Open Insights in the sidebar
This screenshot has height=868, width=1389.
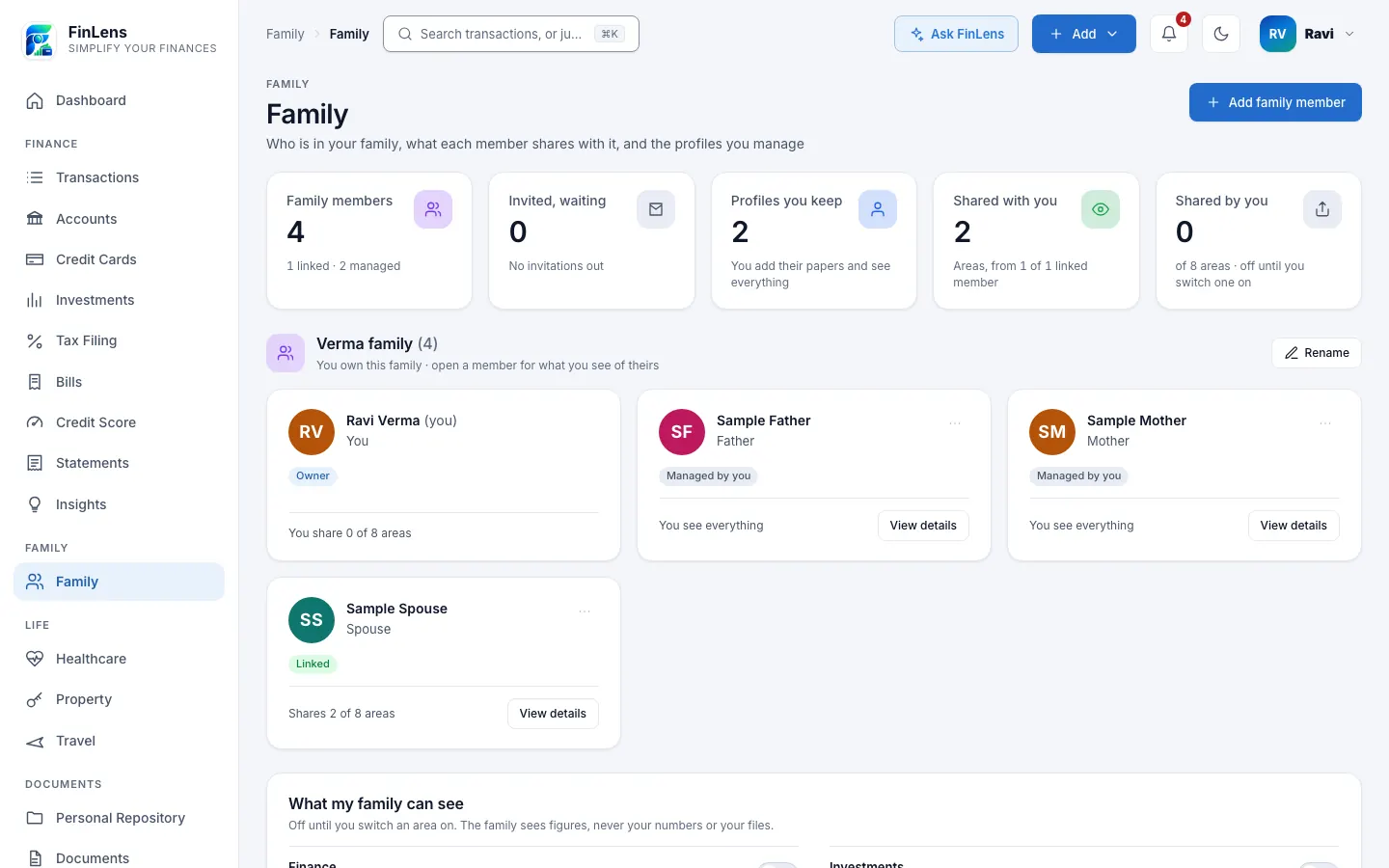point(119,504)
